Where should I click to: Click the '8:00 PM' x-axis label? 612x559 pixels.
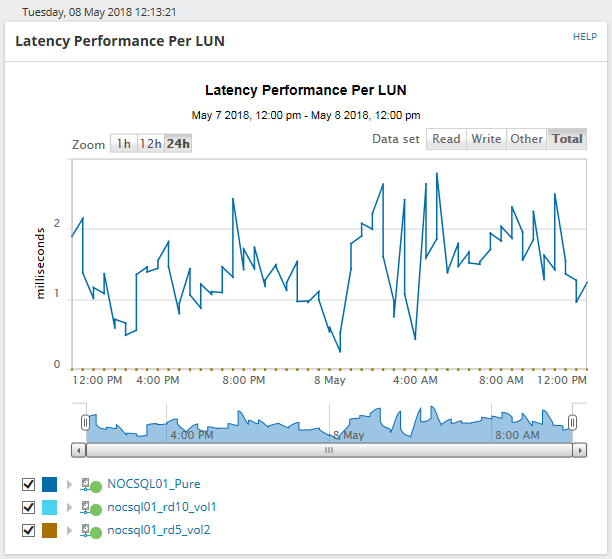point(244,380)
